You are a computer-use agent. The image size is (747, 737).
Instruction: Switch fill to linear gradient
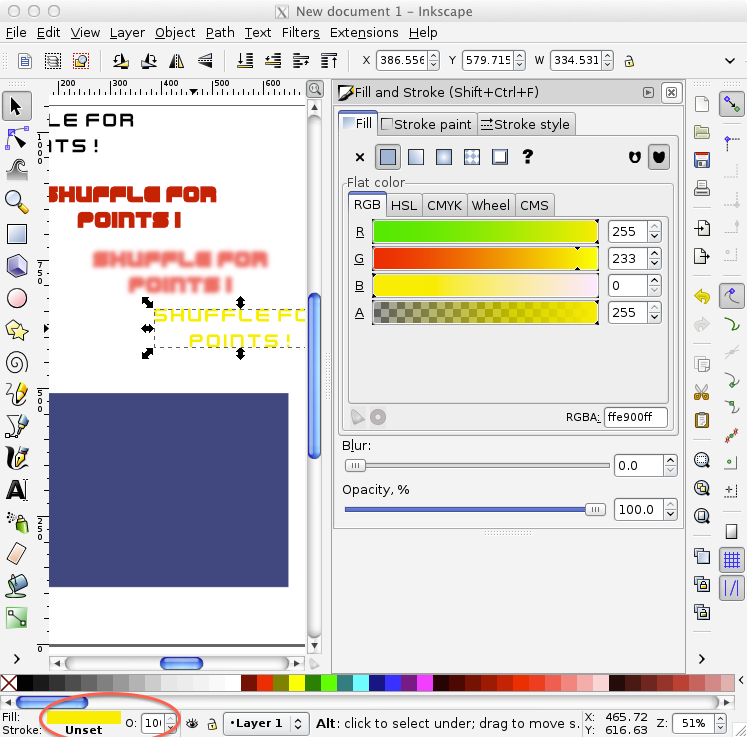pos(416,157)
